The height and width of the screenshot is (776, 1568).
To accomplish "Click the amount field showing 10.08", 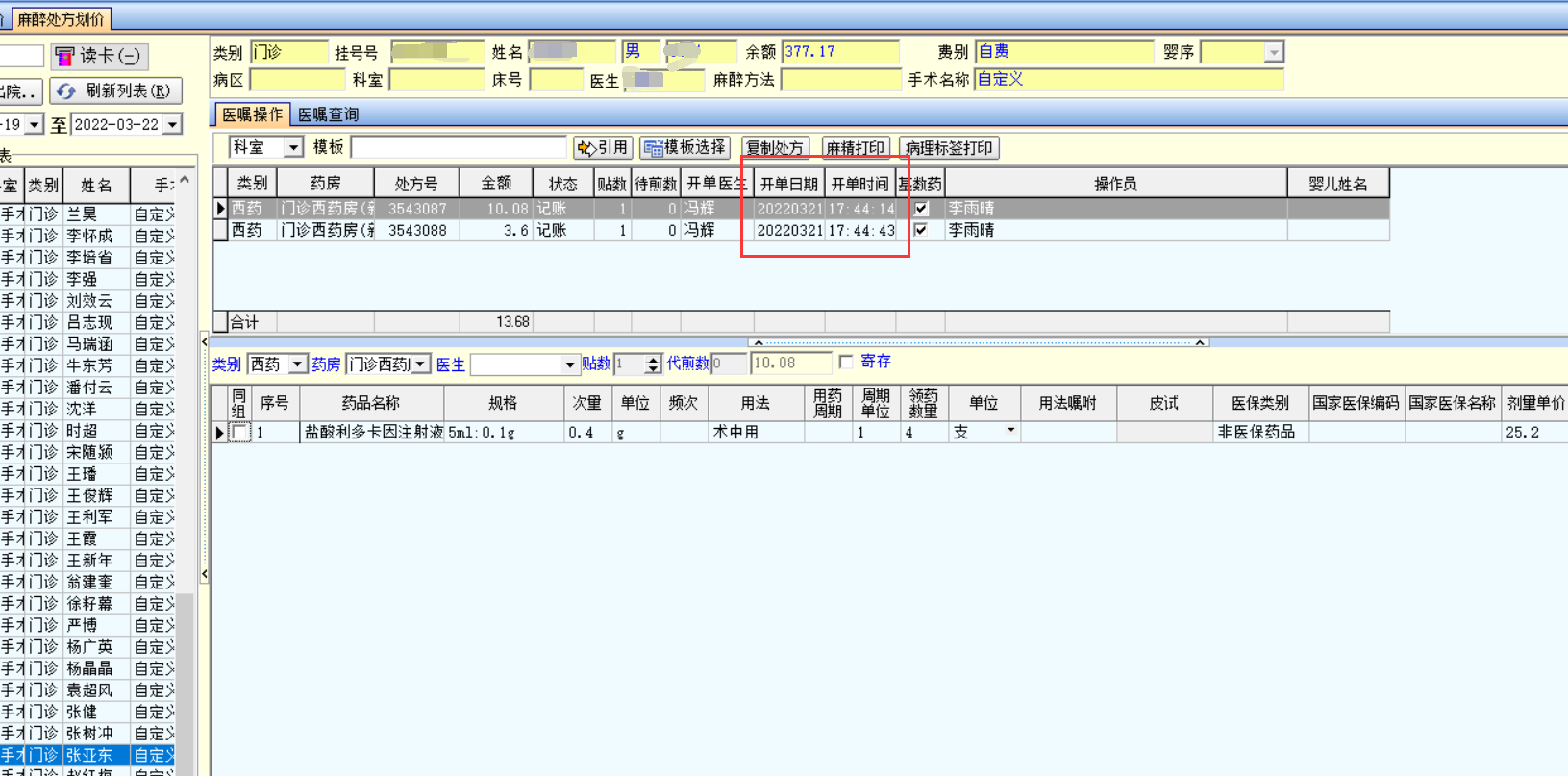I will (791, 363).
